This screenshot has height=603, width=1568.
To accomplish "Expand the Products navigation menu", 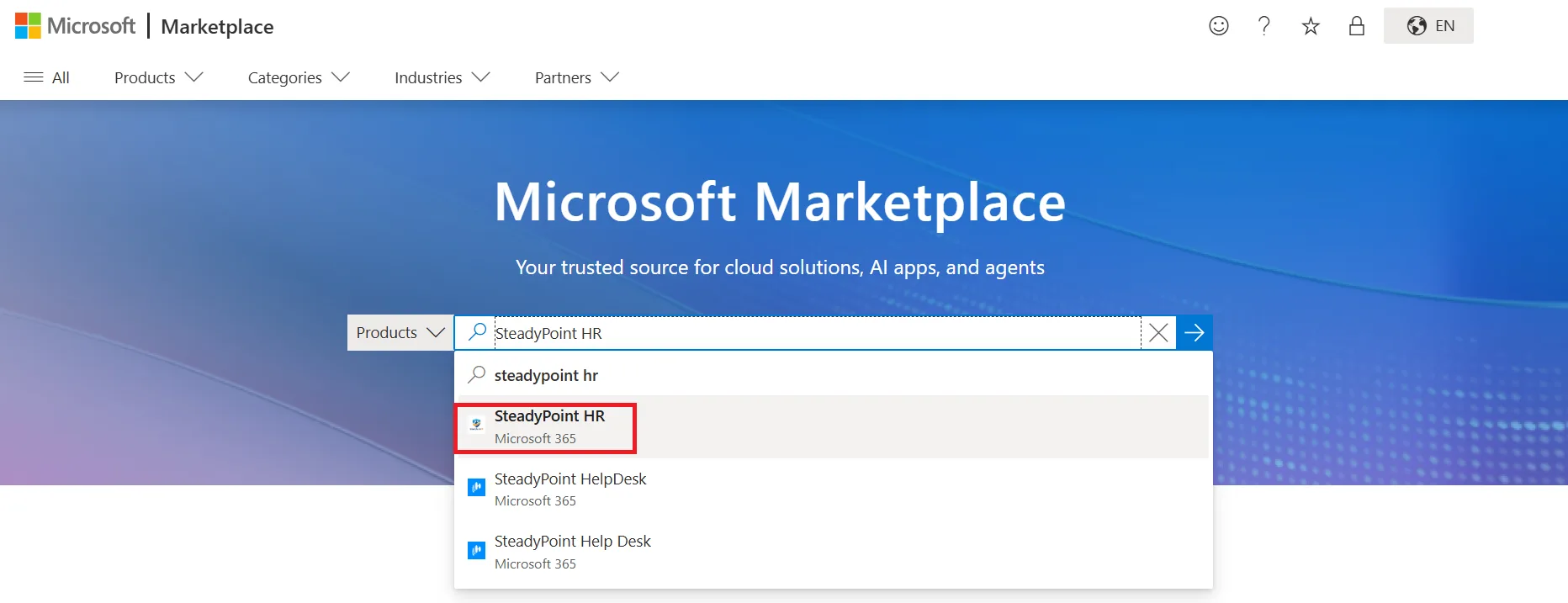I will click(x=158, y=77).
